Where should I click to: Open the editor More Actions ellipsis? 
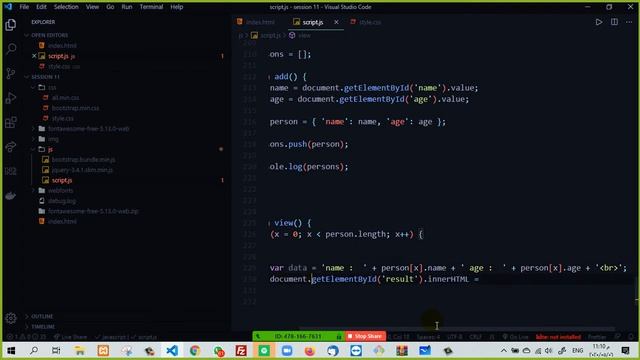pyautogui.click(x=629, y=22)
